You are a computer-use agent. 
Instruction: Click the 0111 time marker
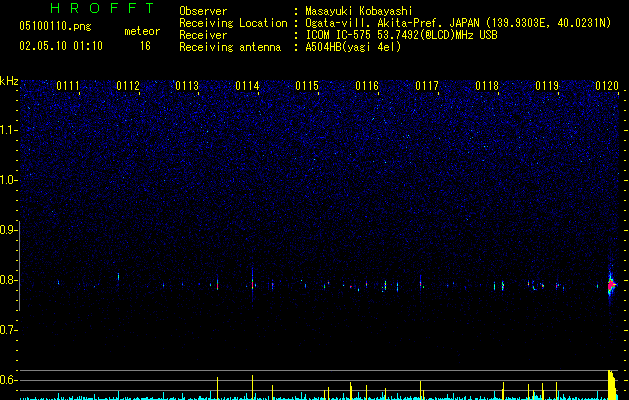pos(68,86)
